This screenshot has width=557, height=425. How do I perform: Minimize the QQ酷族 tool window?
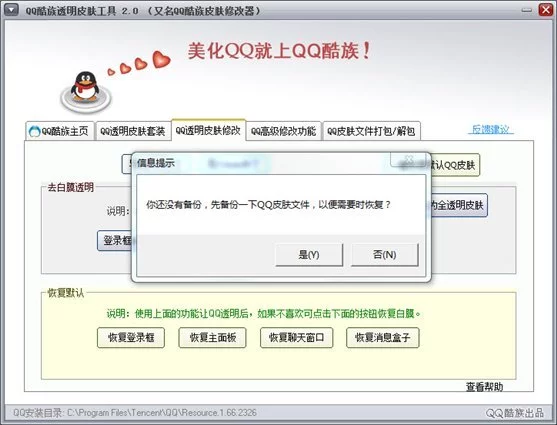(527, 10)
